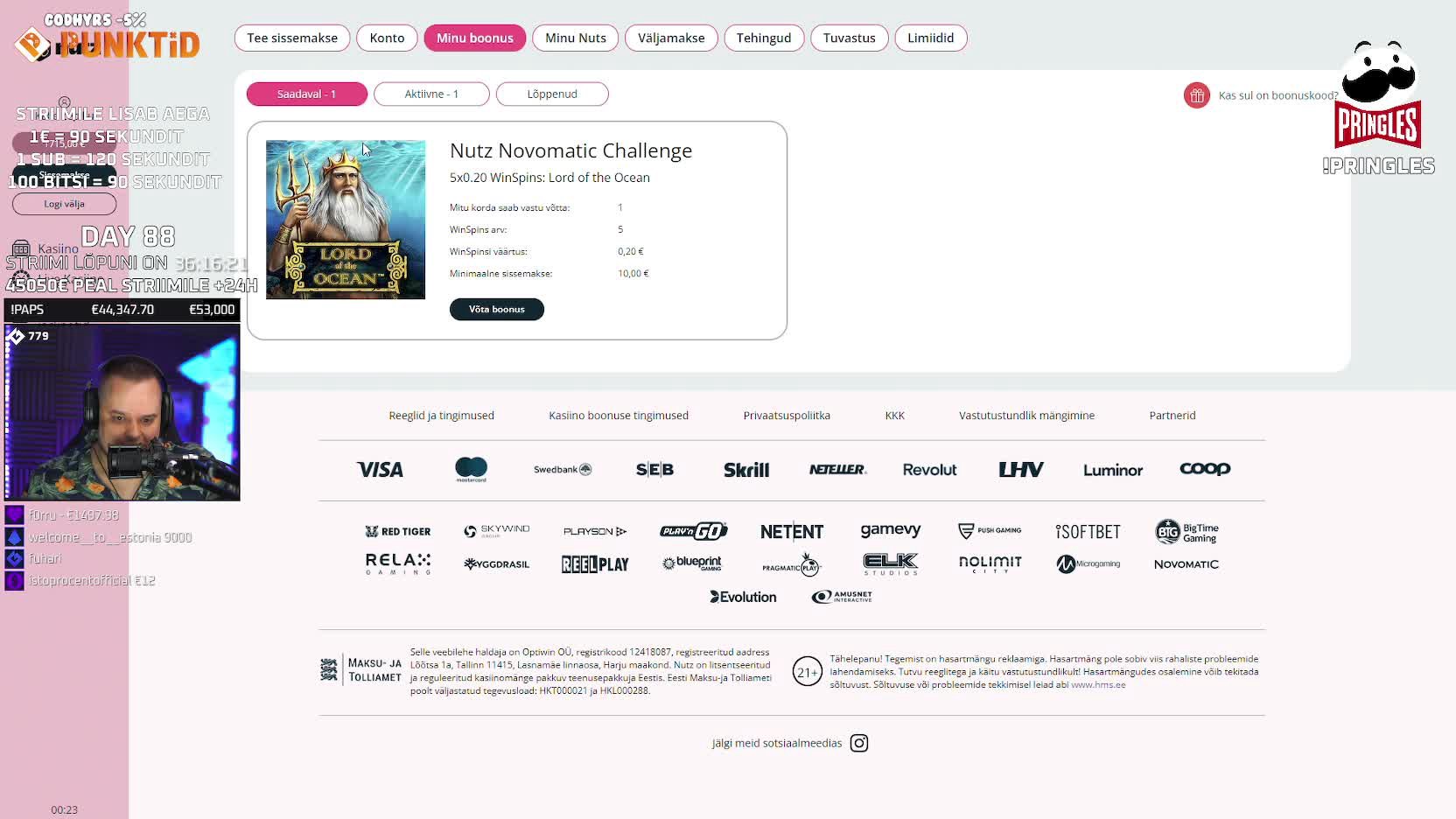Click the Big Time Gaming logo

(1187, 531)
